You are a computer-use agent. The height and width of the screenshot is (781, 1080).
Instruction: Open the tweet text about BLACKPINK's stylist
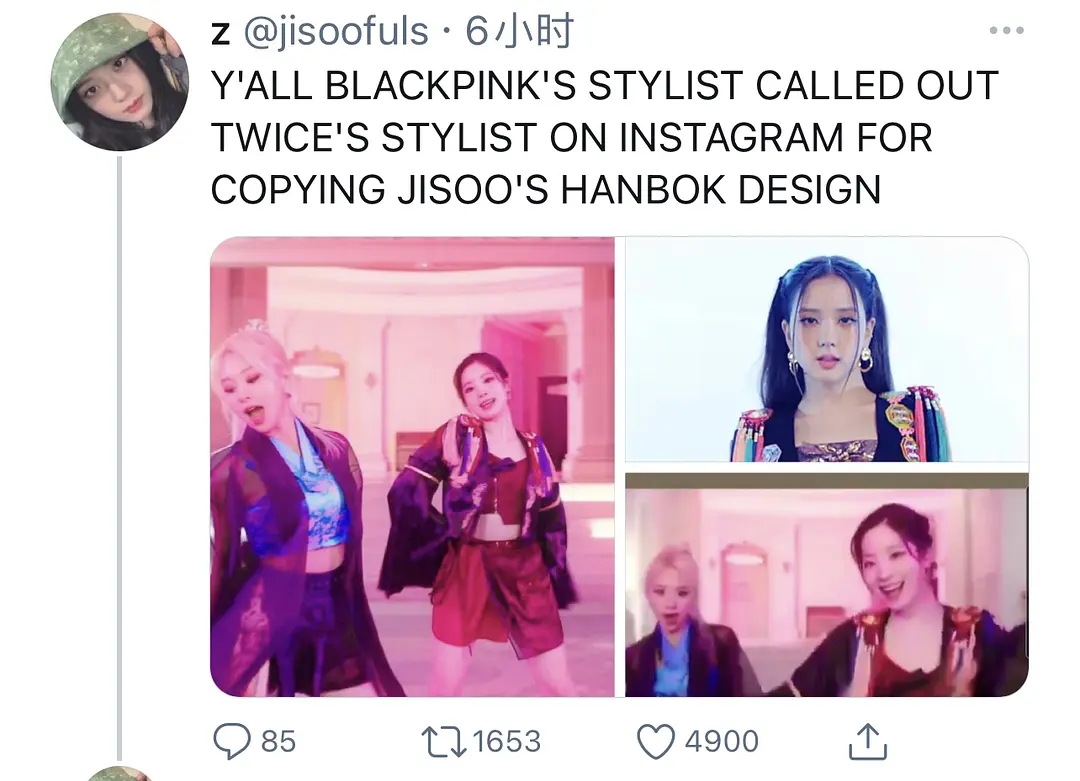605,137
